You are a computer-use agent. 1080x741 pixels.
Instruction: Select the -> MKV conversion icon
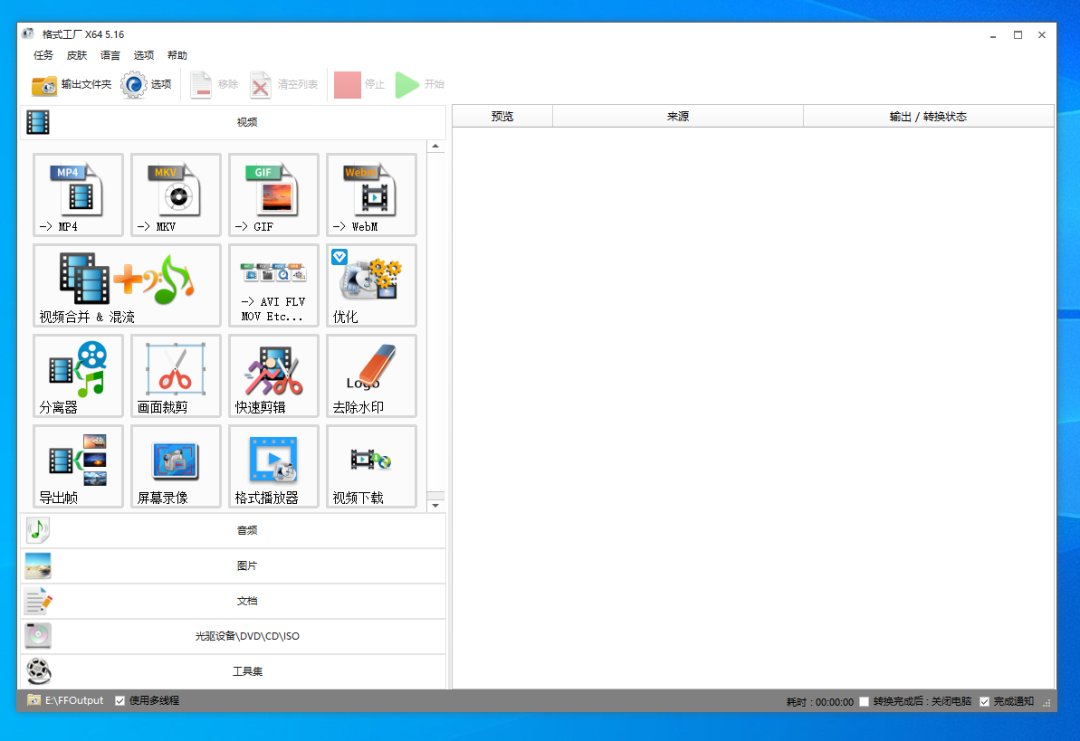[x=176, y=195]
